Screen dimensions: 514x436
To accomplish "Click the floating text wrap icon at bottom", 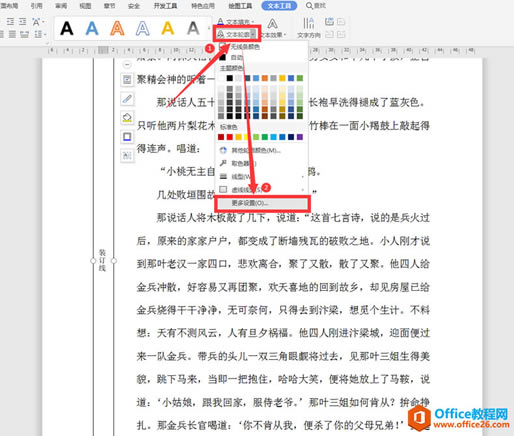I will tap(127, 155).
